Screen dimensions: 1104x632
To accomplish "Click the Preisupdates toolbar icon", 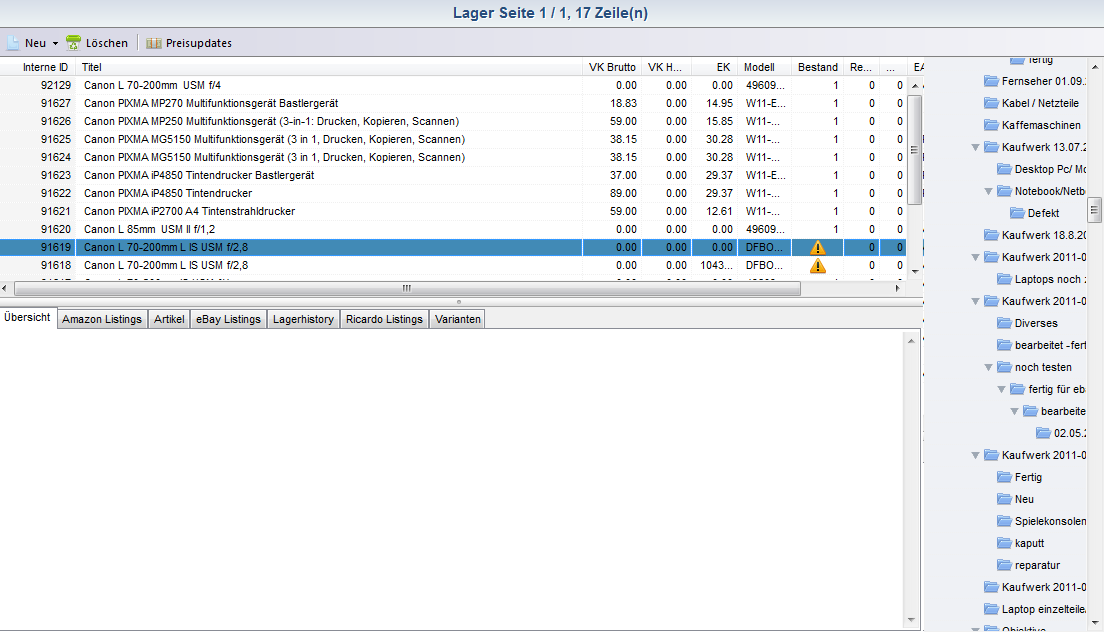I will pos(153,43).
